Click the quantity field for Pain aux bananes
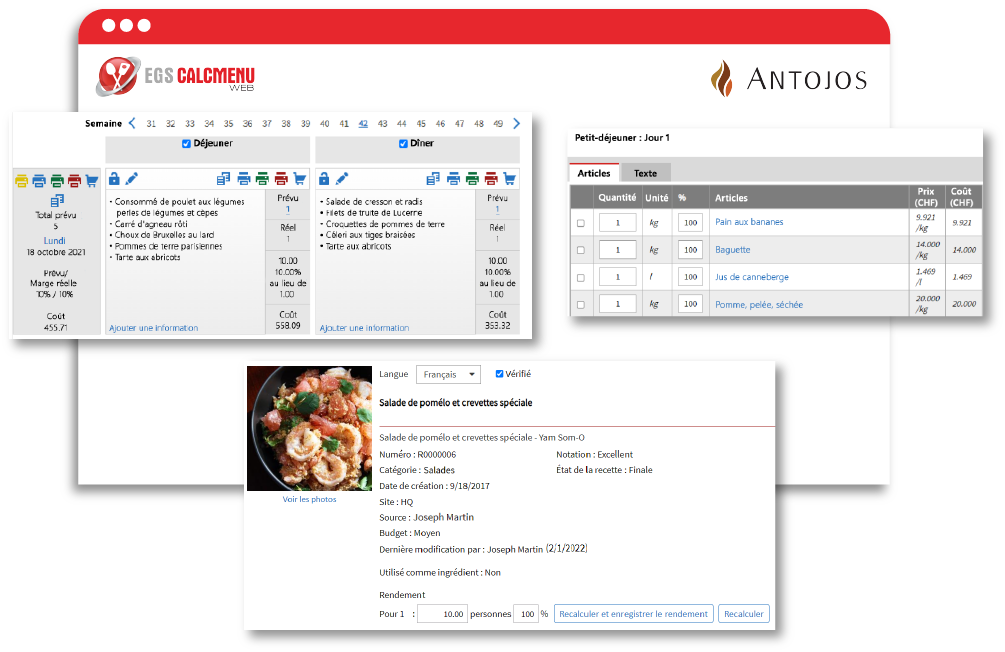 [x=618, y=222]
